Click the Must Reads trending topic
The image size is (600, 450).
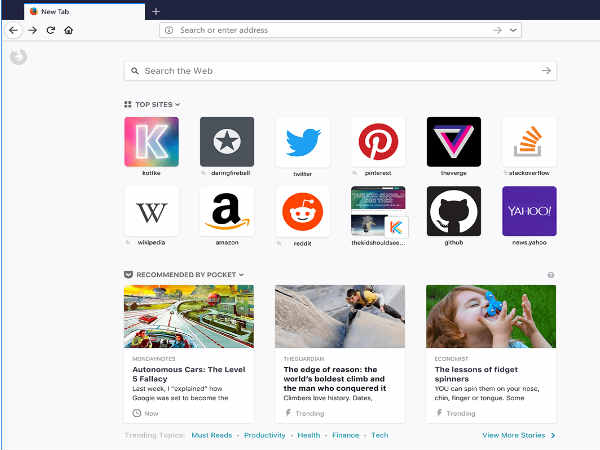211,435
